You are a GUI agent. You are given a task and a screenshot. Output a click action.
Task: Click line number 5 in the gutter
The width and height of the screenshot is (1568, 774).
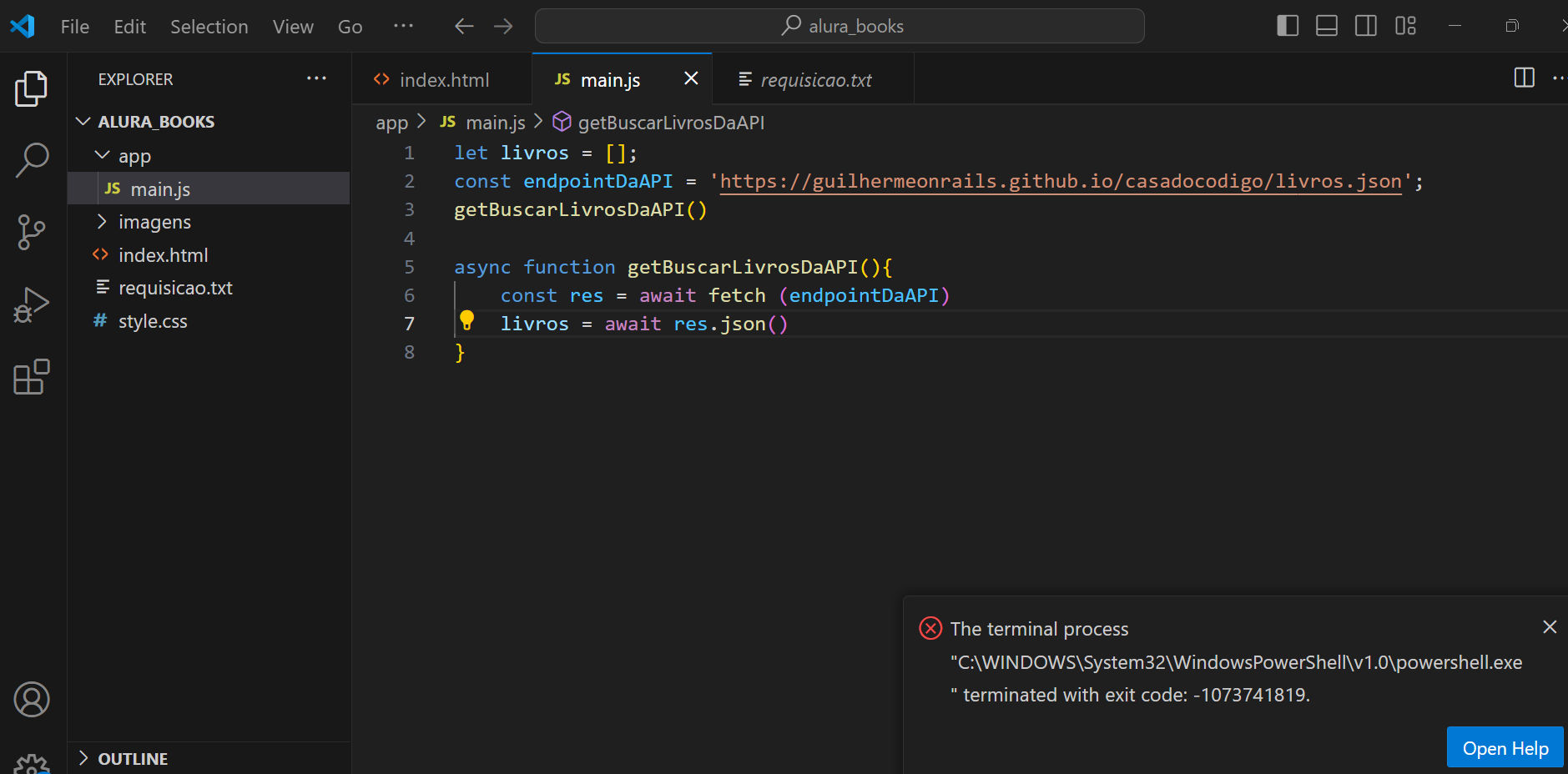pyautogui.click(x=409, y=267)
